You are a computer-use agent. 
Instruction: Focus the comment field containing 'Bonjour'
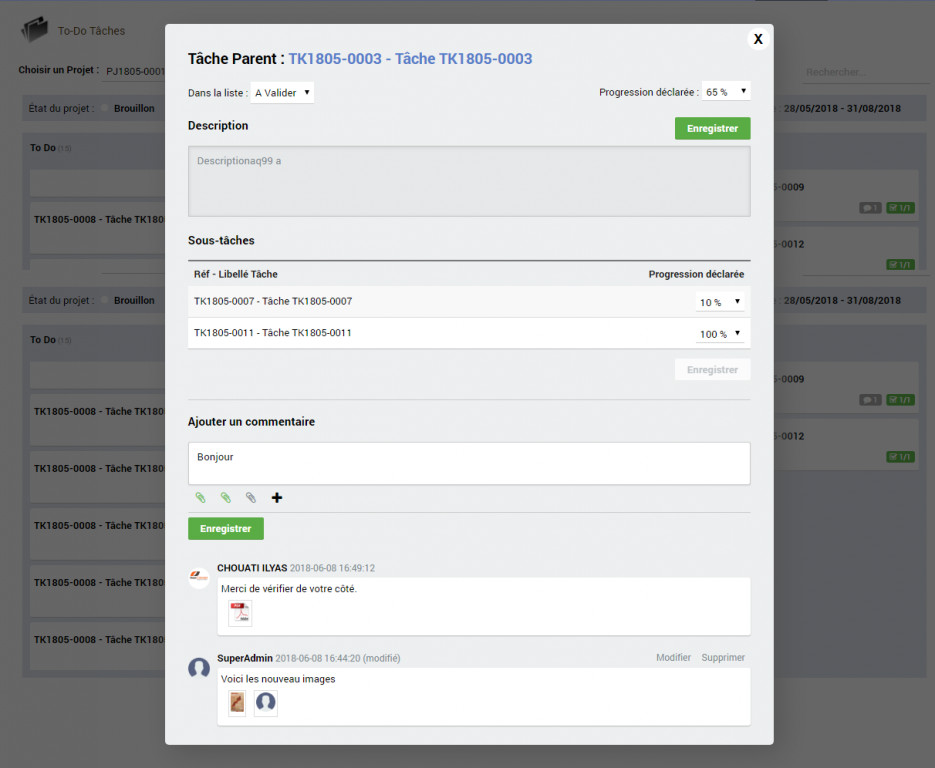(x=468, y=463)
